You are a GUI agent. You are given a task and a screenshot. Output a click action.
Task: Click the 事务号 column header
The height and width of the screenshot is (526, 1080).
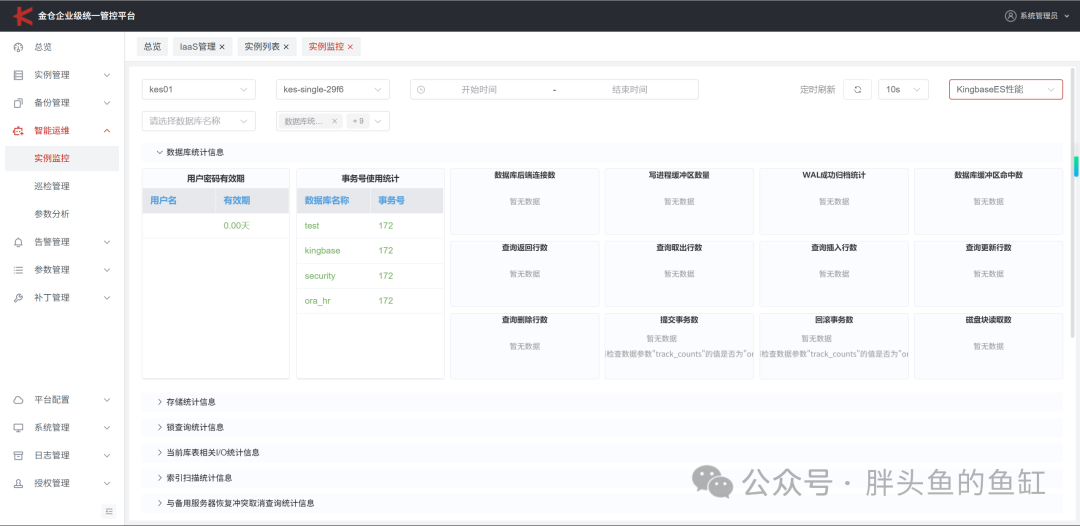[x=406, y=200]
